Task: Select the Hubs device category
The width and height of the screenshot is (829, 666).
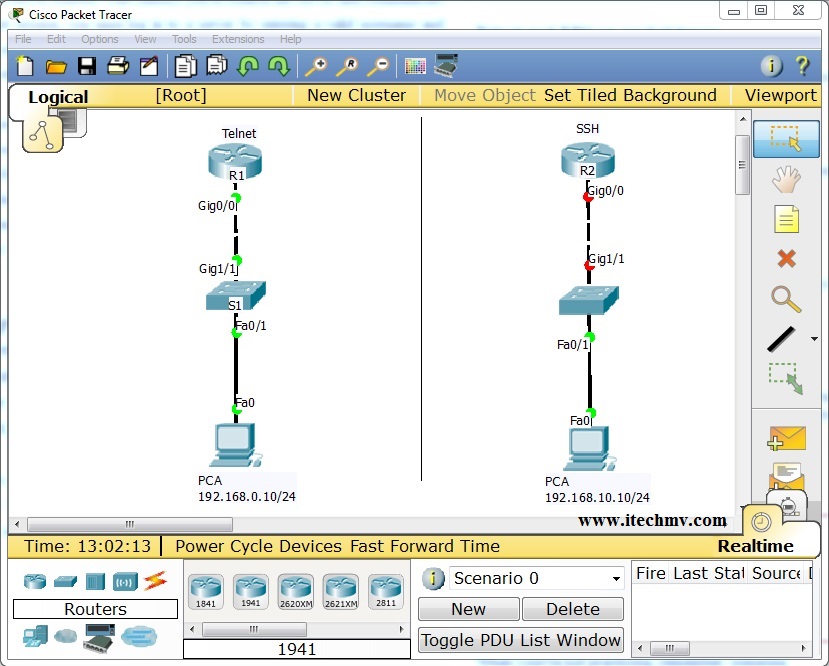Action: [x=95, y=581]
